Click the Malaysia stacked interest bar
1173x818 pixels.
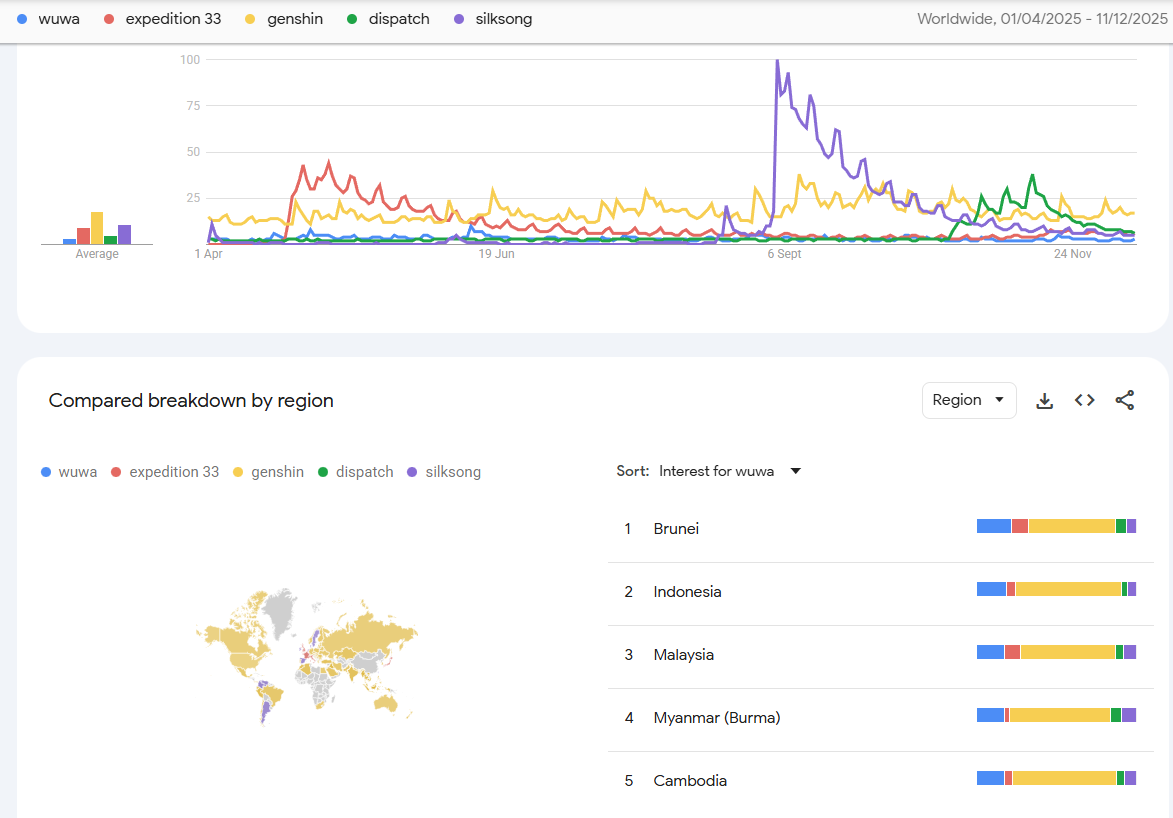click(1056, 652)
